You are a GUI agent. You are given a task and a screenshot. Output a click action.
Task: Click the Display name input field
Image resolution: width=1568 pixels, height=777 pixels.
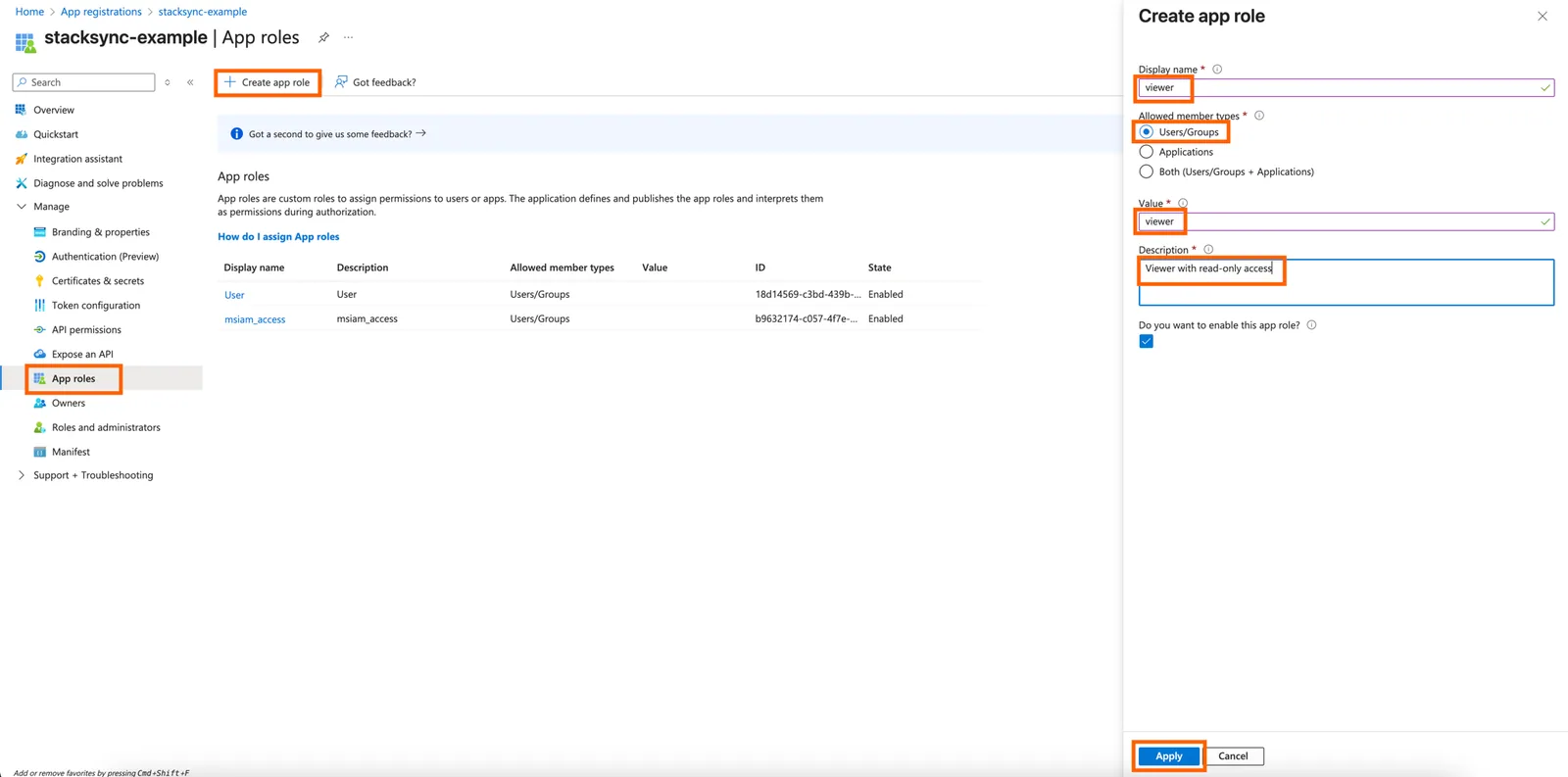point(1346,88)
